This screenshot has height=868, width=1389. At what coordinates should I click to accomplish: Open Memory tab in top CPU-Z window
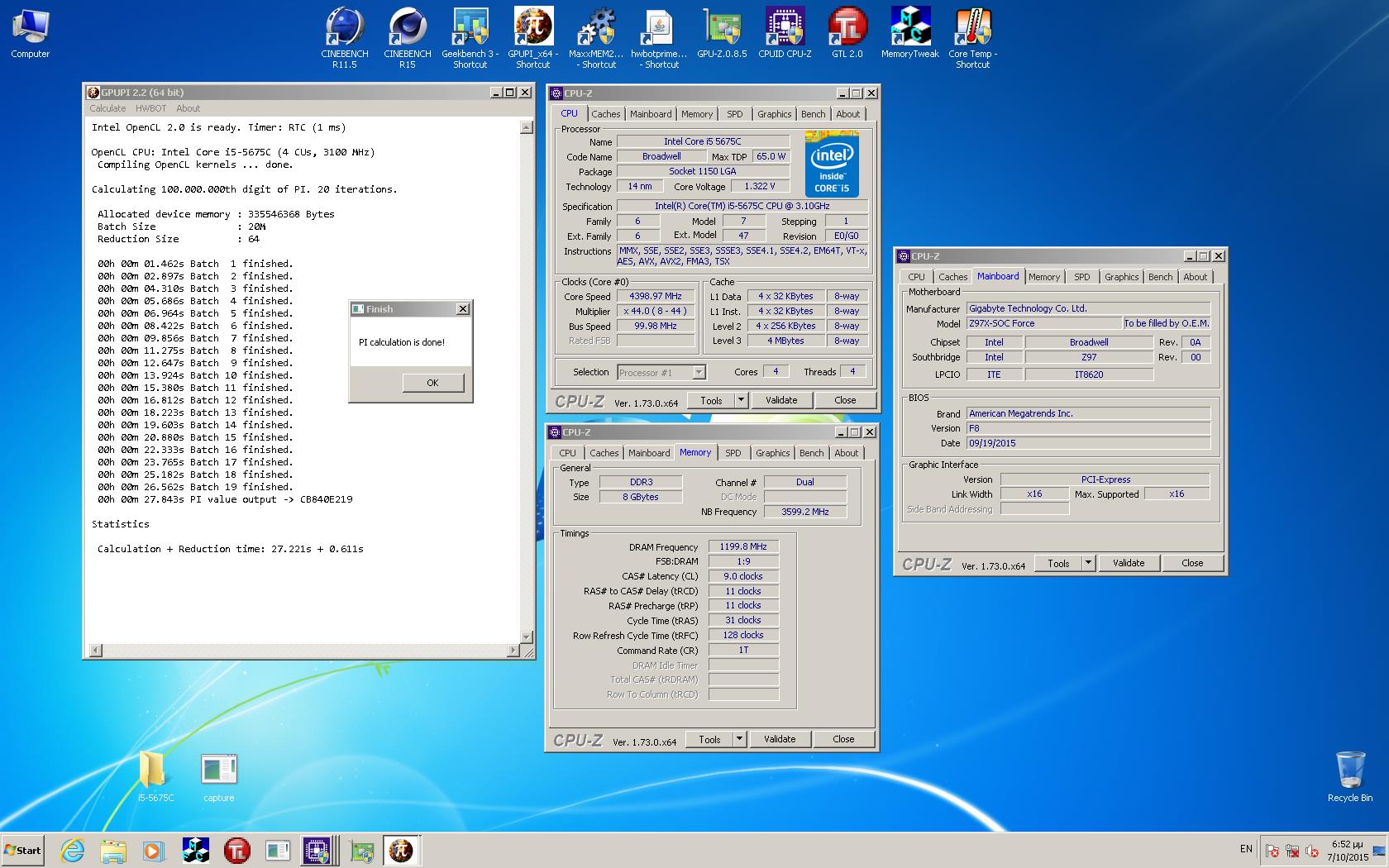click(x=696, y=114)
